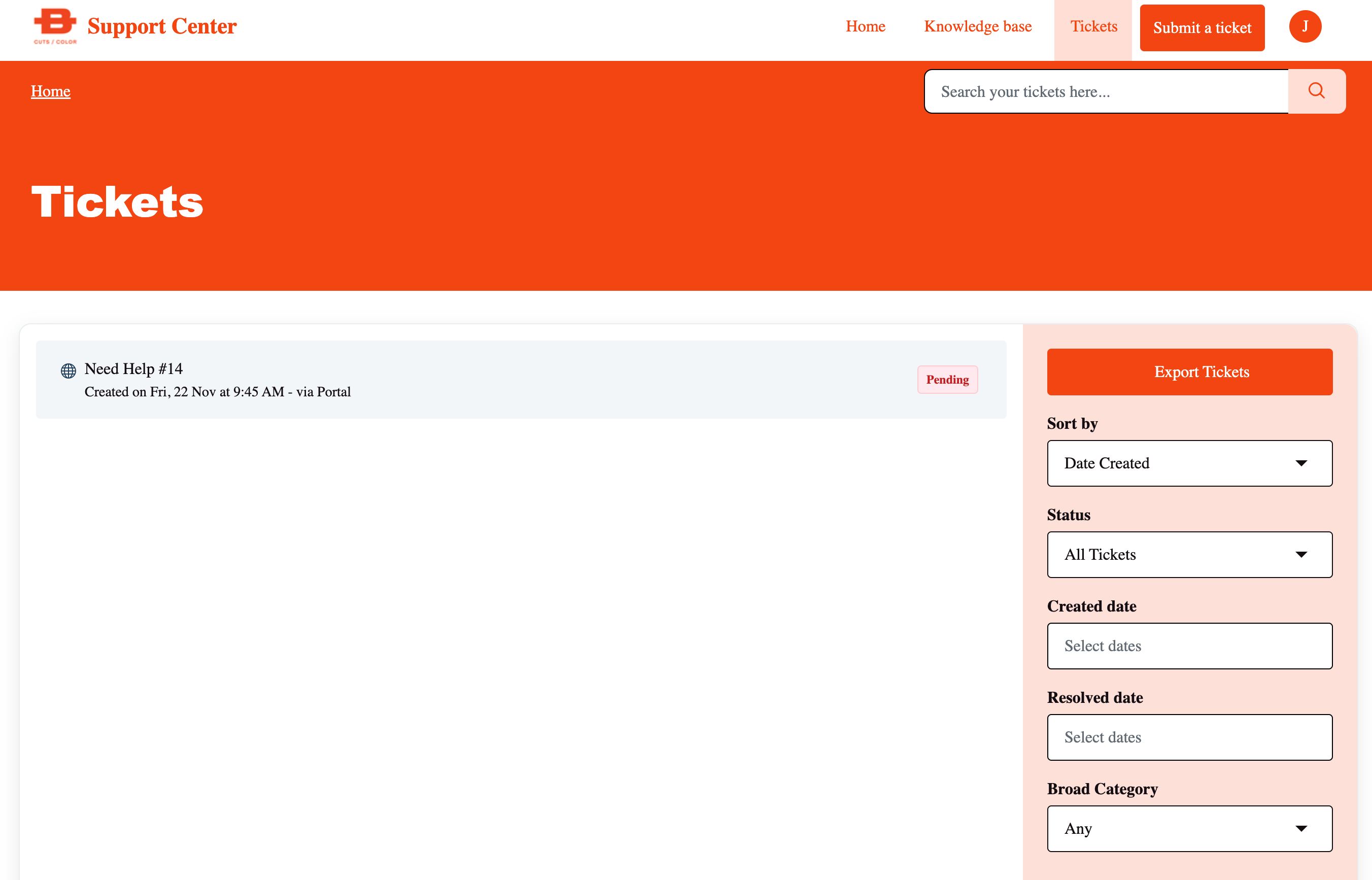The image size is (1372, 880).
Task: Click the Support Center title link
Action: pyautogui.click(x=162, y=26)
